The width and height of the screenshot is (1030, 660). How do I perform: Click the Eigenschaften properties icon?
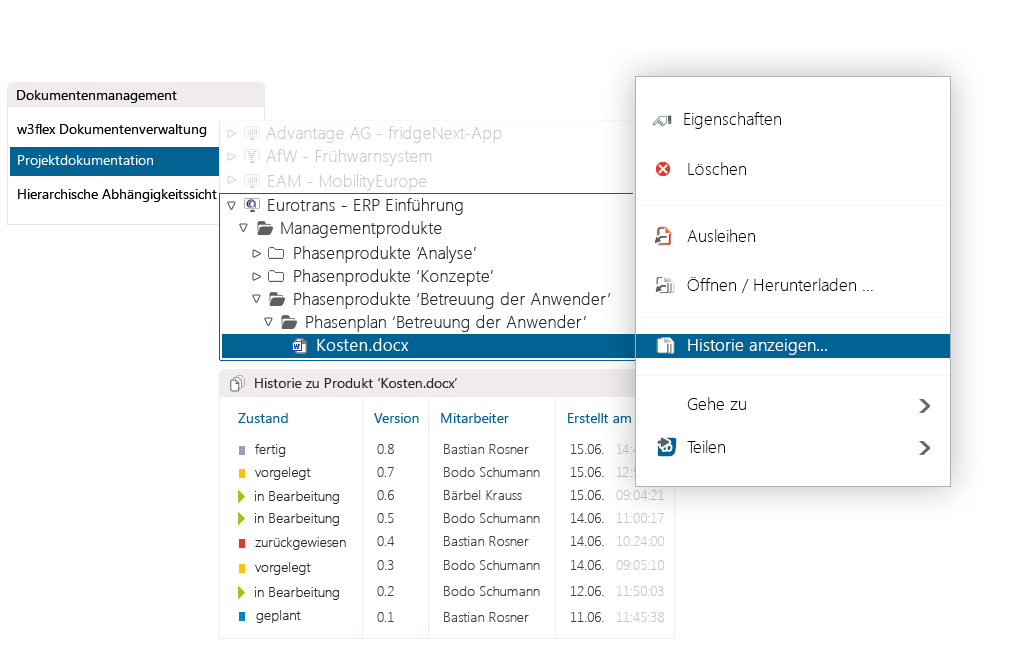tap(662, 120)
